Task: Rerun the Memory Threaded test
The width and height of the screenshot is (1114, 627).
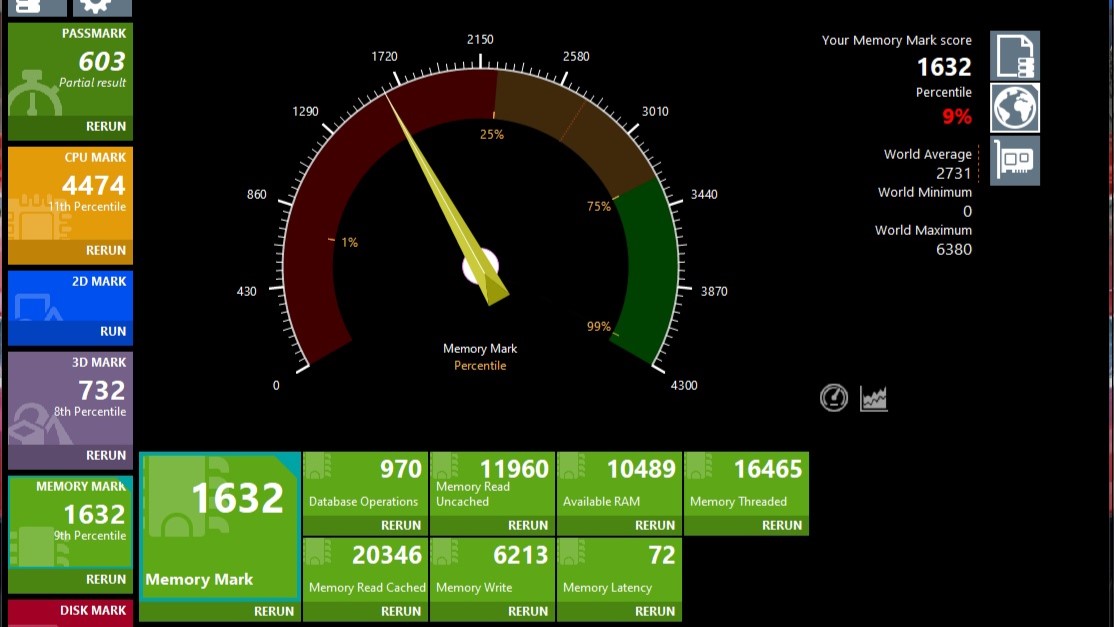Action: click(782, 525)
